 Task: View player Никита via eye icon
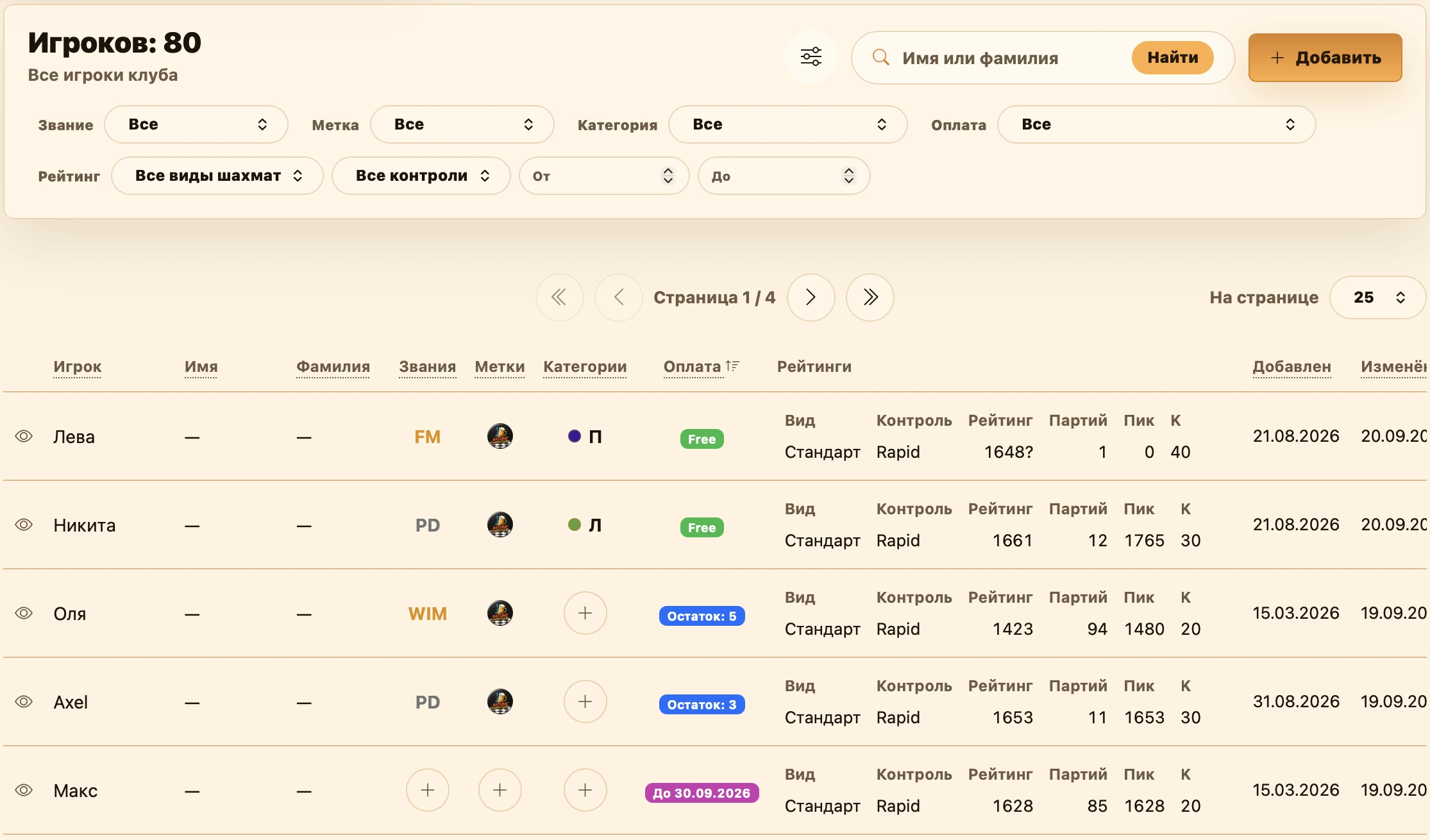24,525
